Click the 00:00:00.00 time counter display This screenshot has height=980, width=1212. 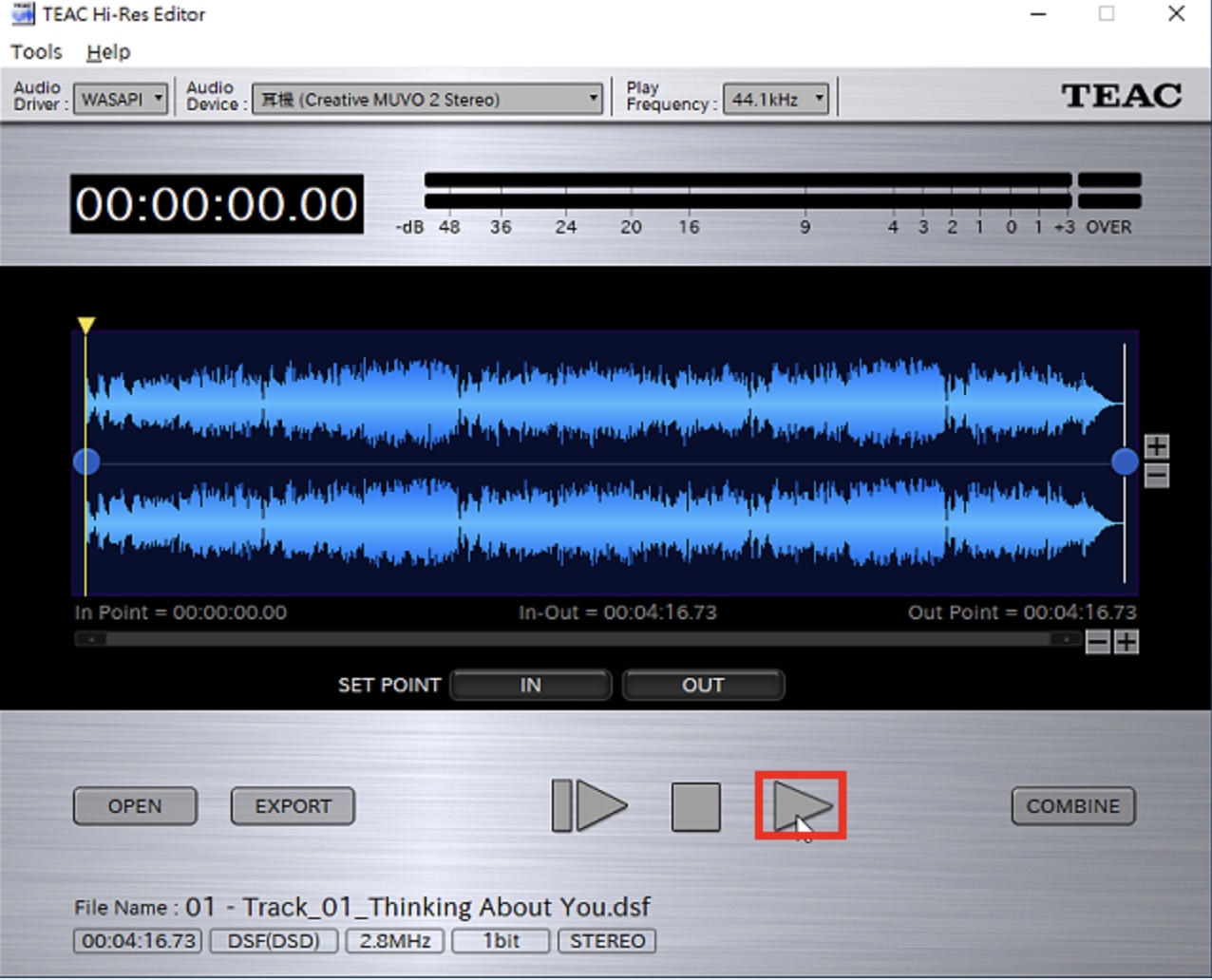(217, 204)
